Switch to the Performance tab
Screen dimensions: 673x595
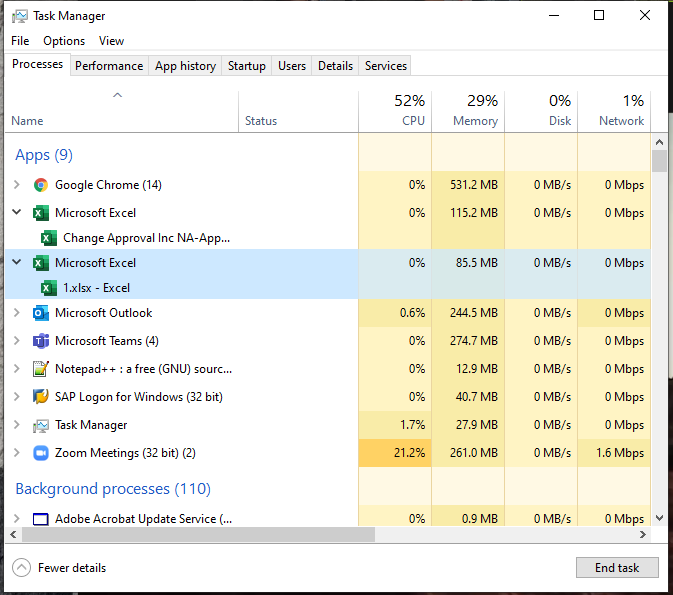pyautogui.click(x=109, y=66)
